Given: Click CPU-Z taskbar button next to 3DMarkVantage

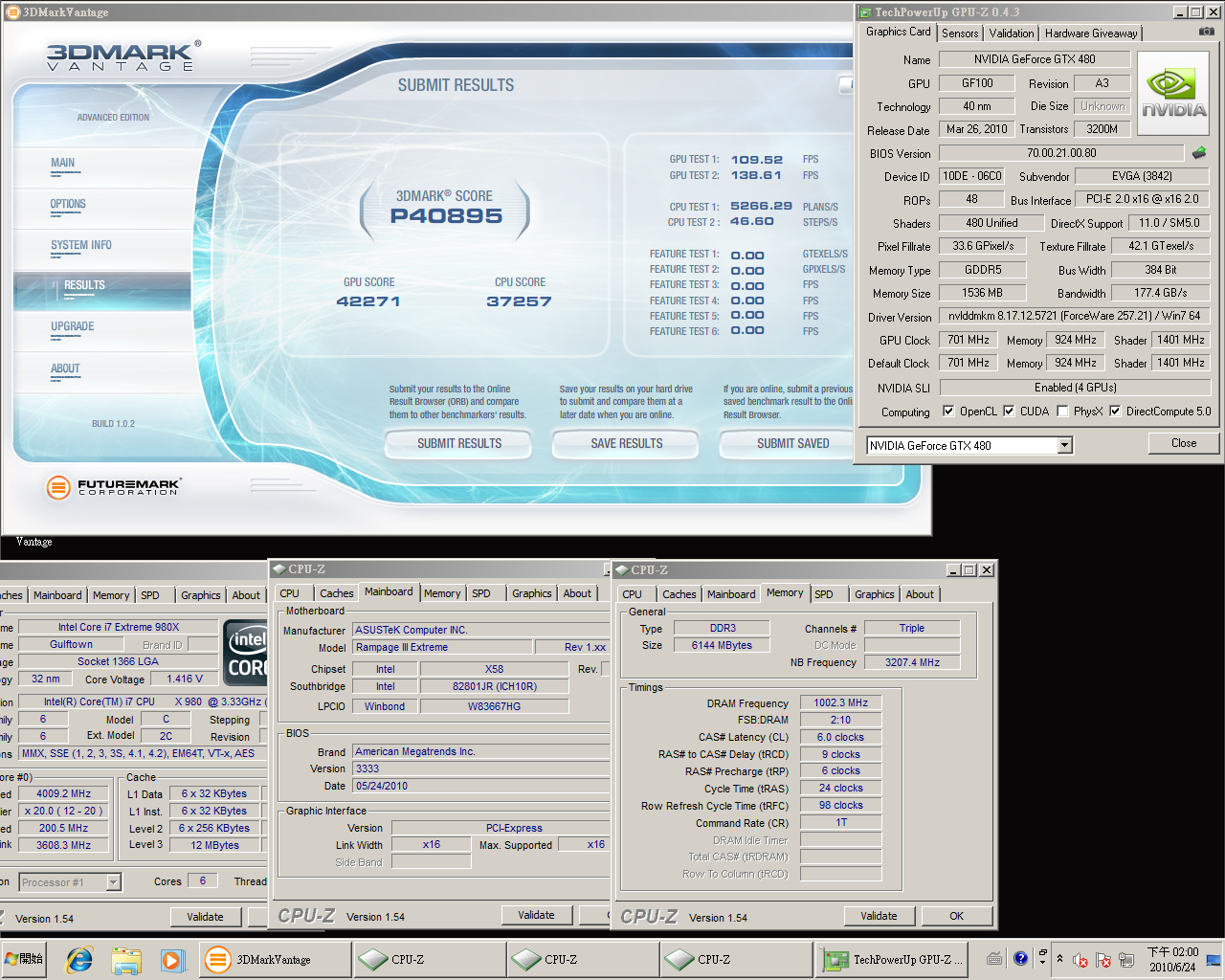Looking at the screenshot, I should point(430,959).
